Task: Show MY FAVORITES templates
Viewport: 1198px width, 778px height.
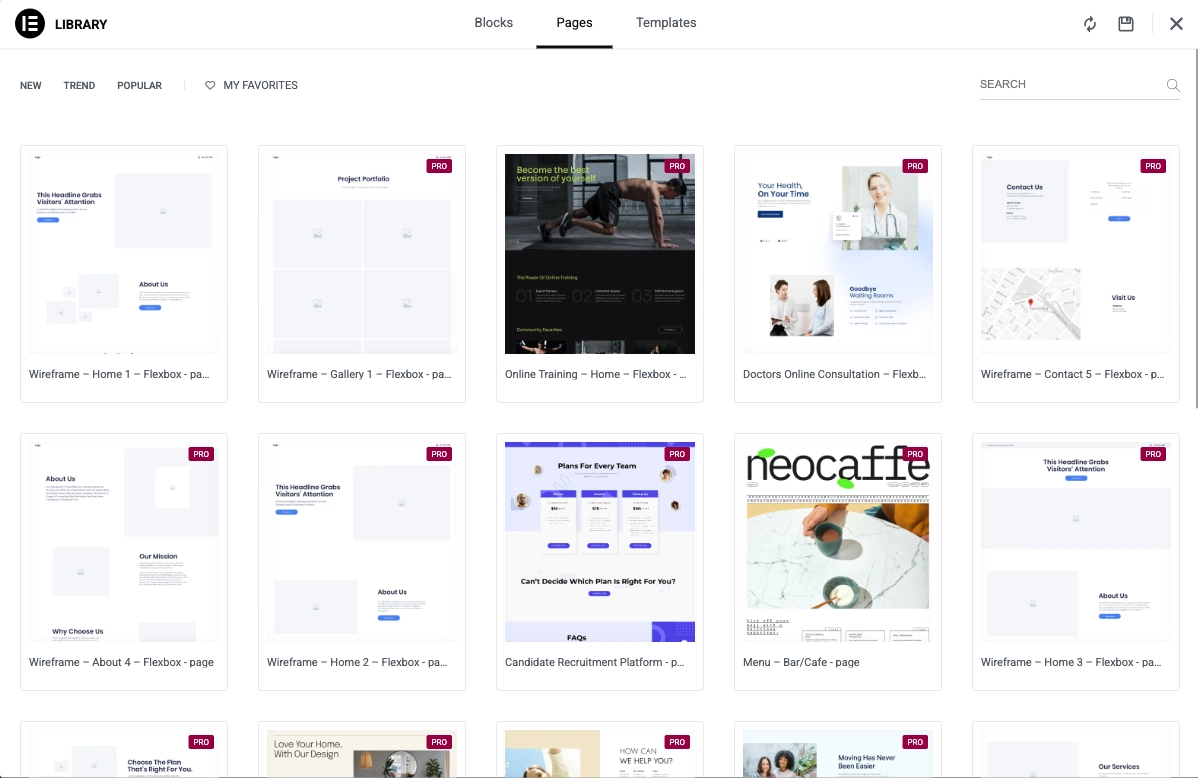Action: 260,86
